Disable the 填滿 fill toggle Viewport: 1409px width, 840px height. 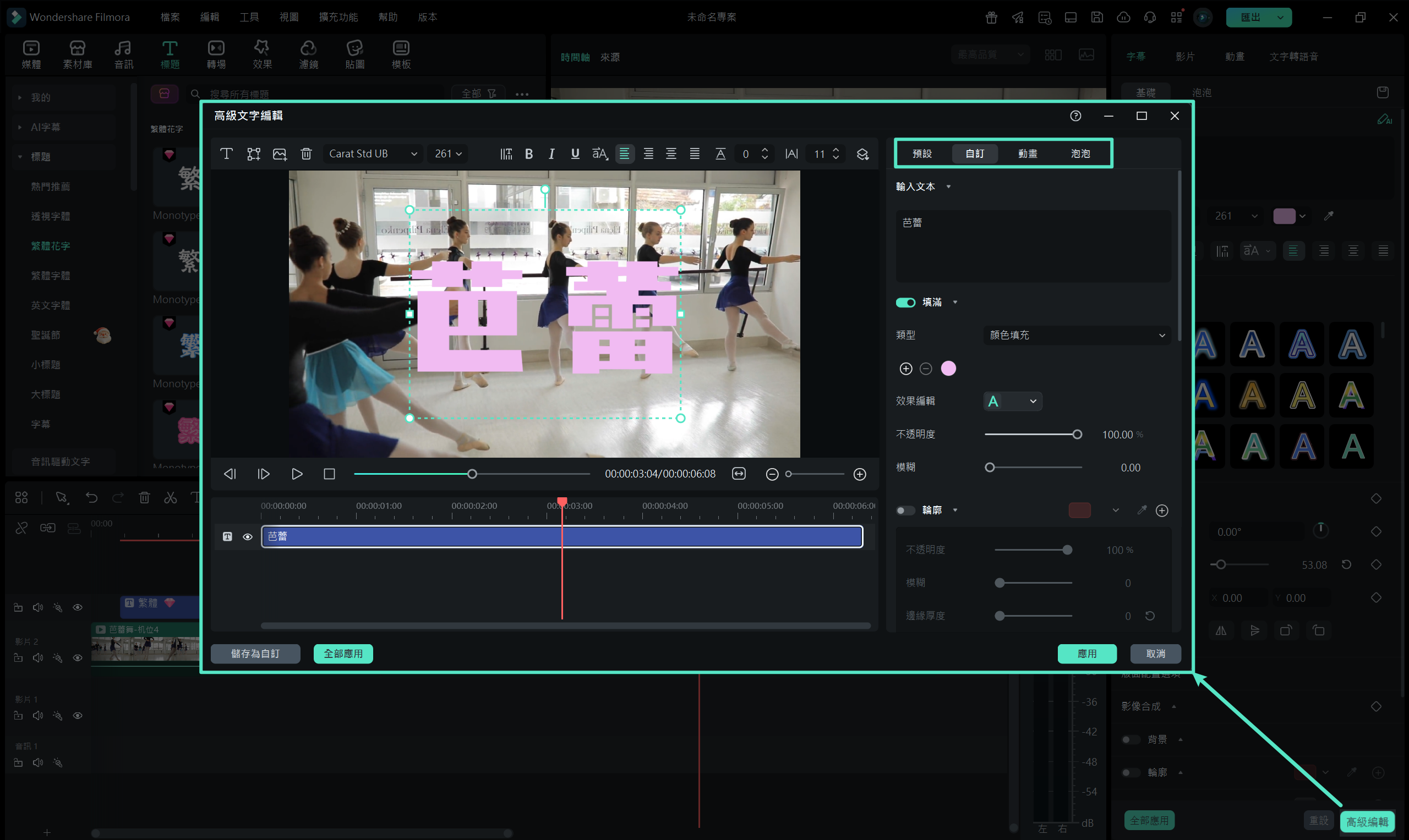[x=905, y=302]
